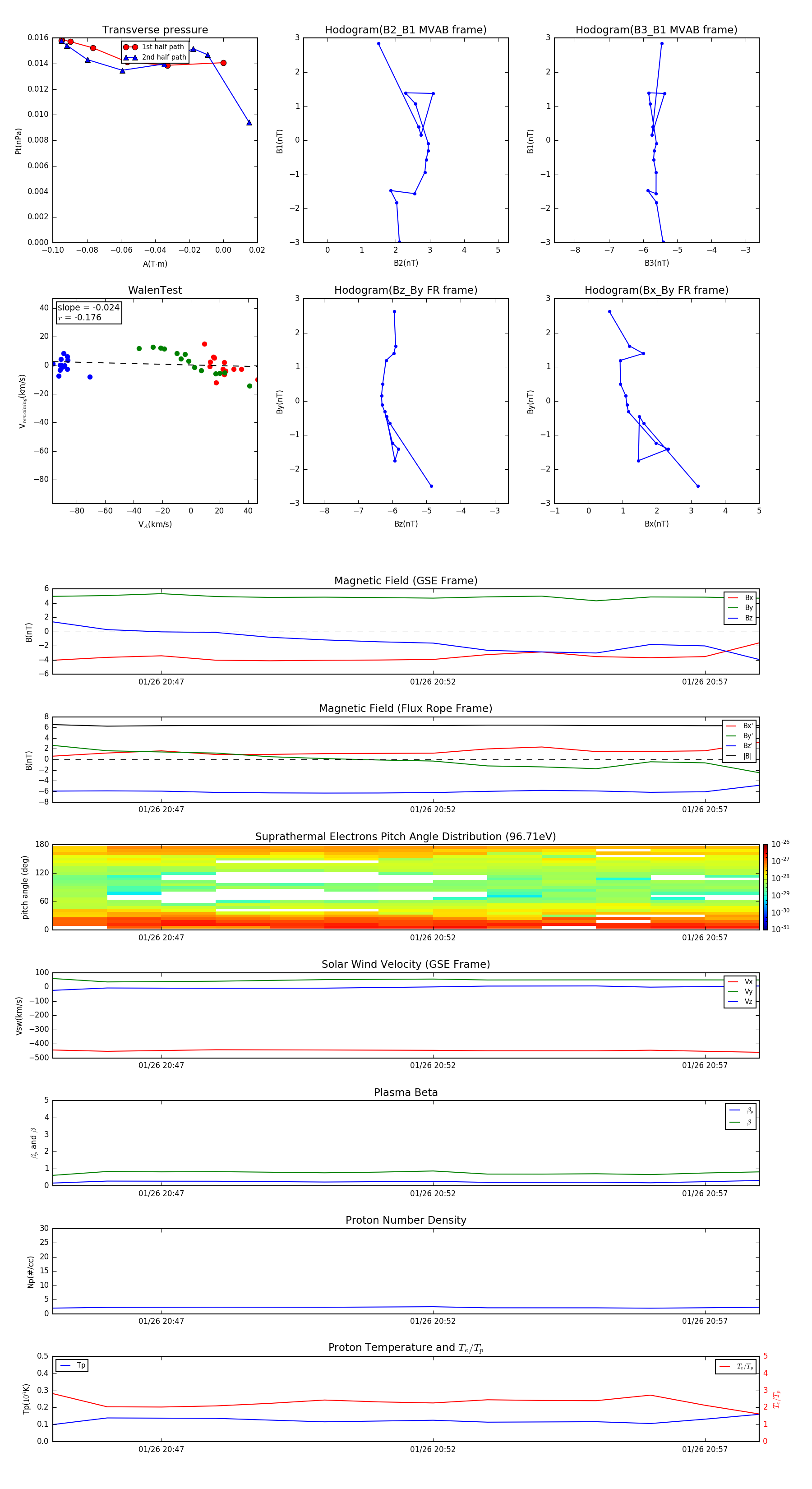Click the 'Plasma Beta' plot title
This screenshot has width=812, height=1489.
(406, 1092)
